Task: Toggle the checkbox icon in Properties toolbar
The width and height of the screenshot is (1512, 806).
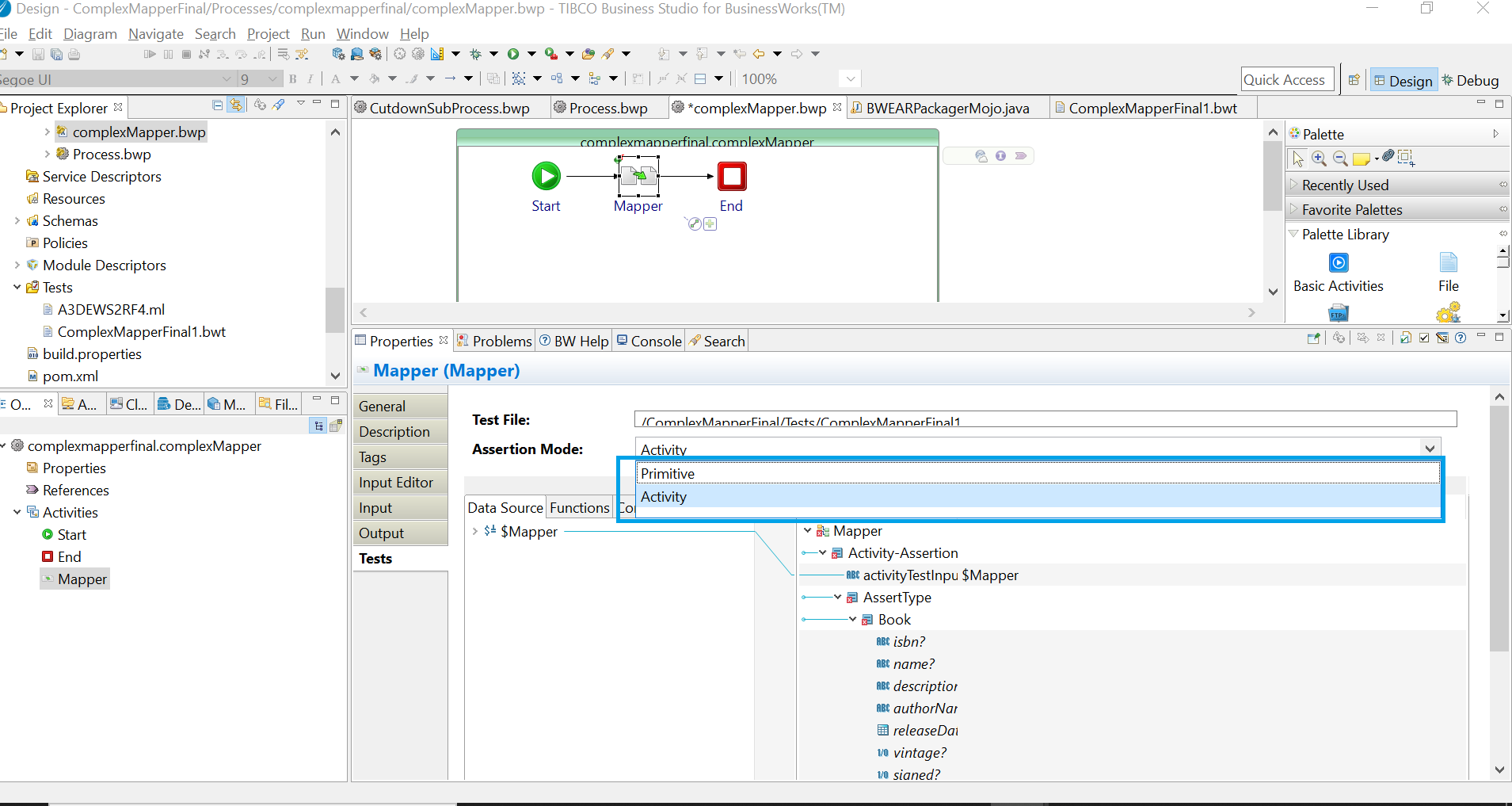Action: tap(1424, 338)
